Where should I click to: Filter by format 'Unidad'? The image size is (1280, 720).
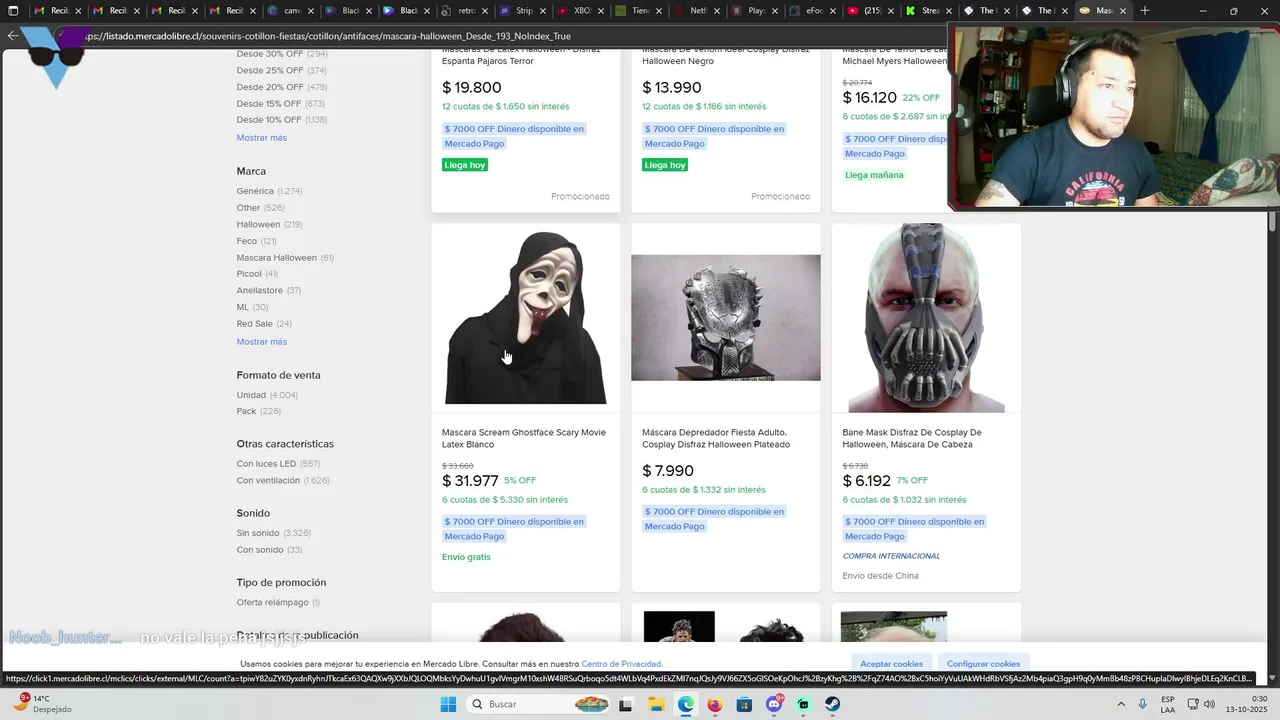point(267,395)
